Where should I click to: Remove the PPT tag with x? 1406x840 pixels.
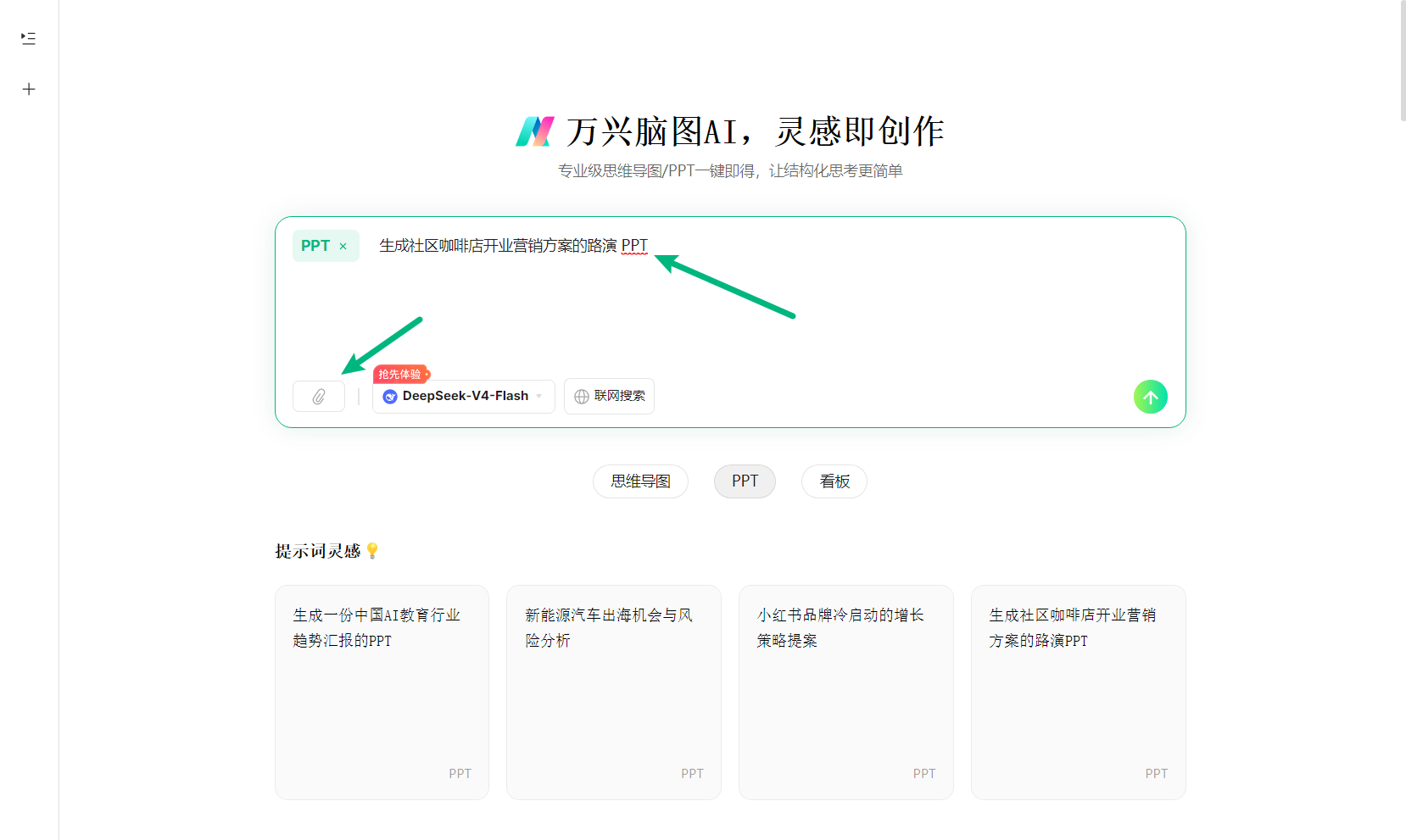coord(343,247)
